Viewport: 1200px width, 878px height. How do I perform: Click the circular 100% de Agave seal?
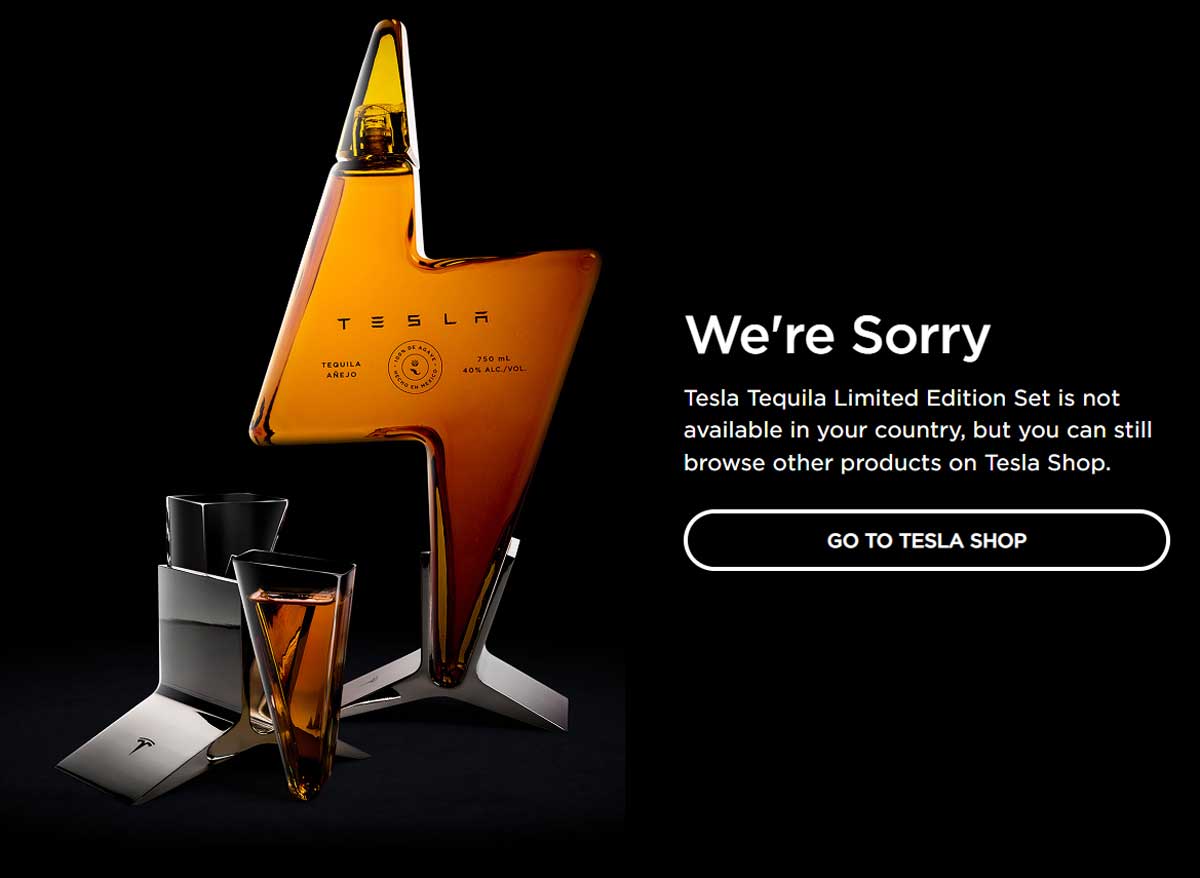(414, 373)
